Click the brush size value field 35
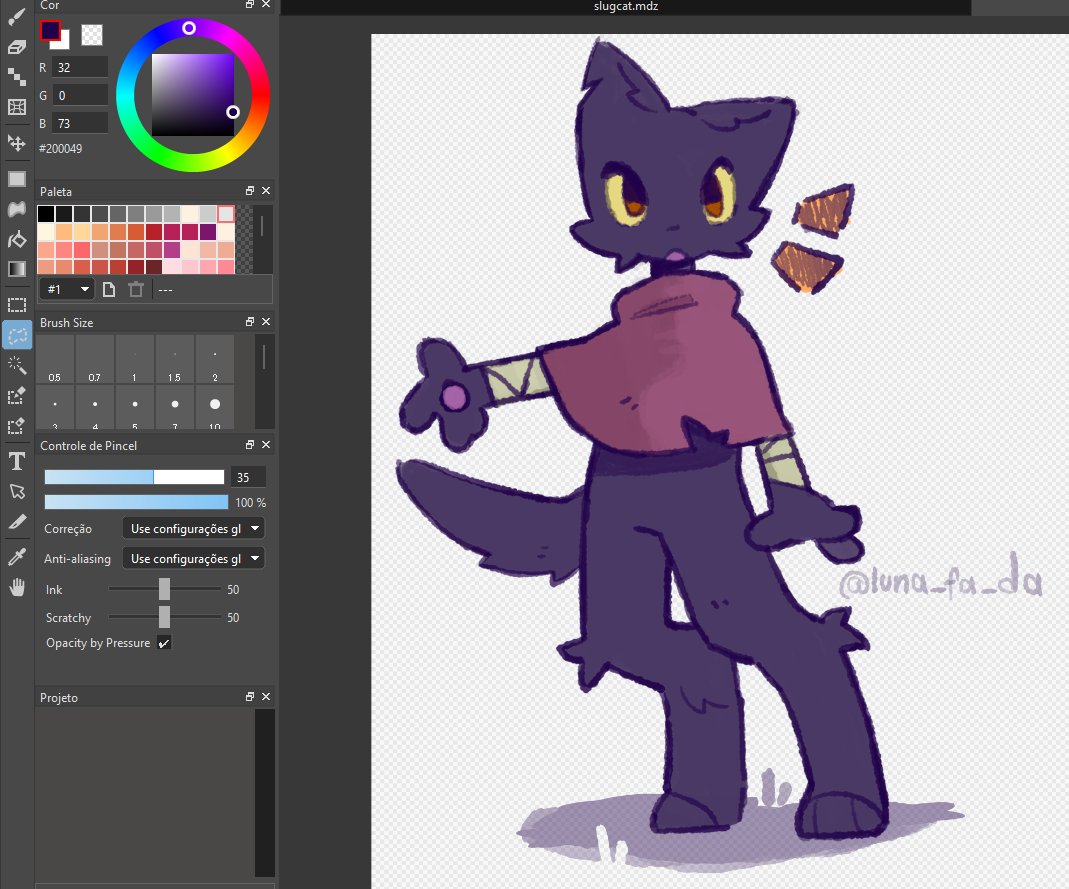Image resolution: width=1069 pixels, height=889 pixels. click(248, 477)
